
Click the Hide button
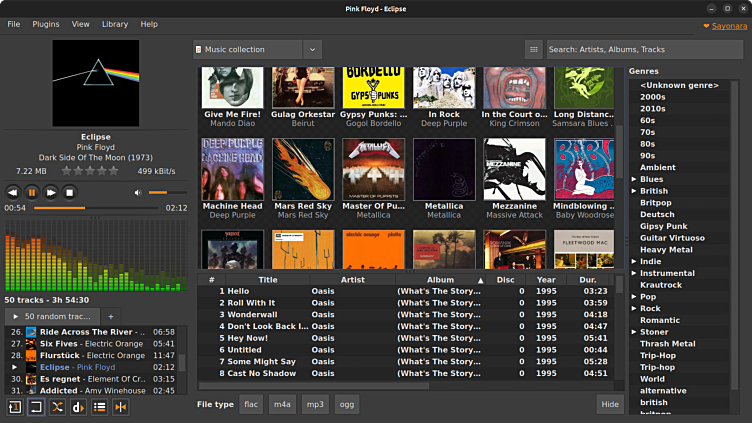(x=608, y=404)
